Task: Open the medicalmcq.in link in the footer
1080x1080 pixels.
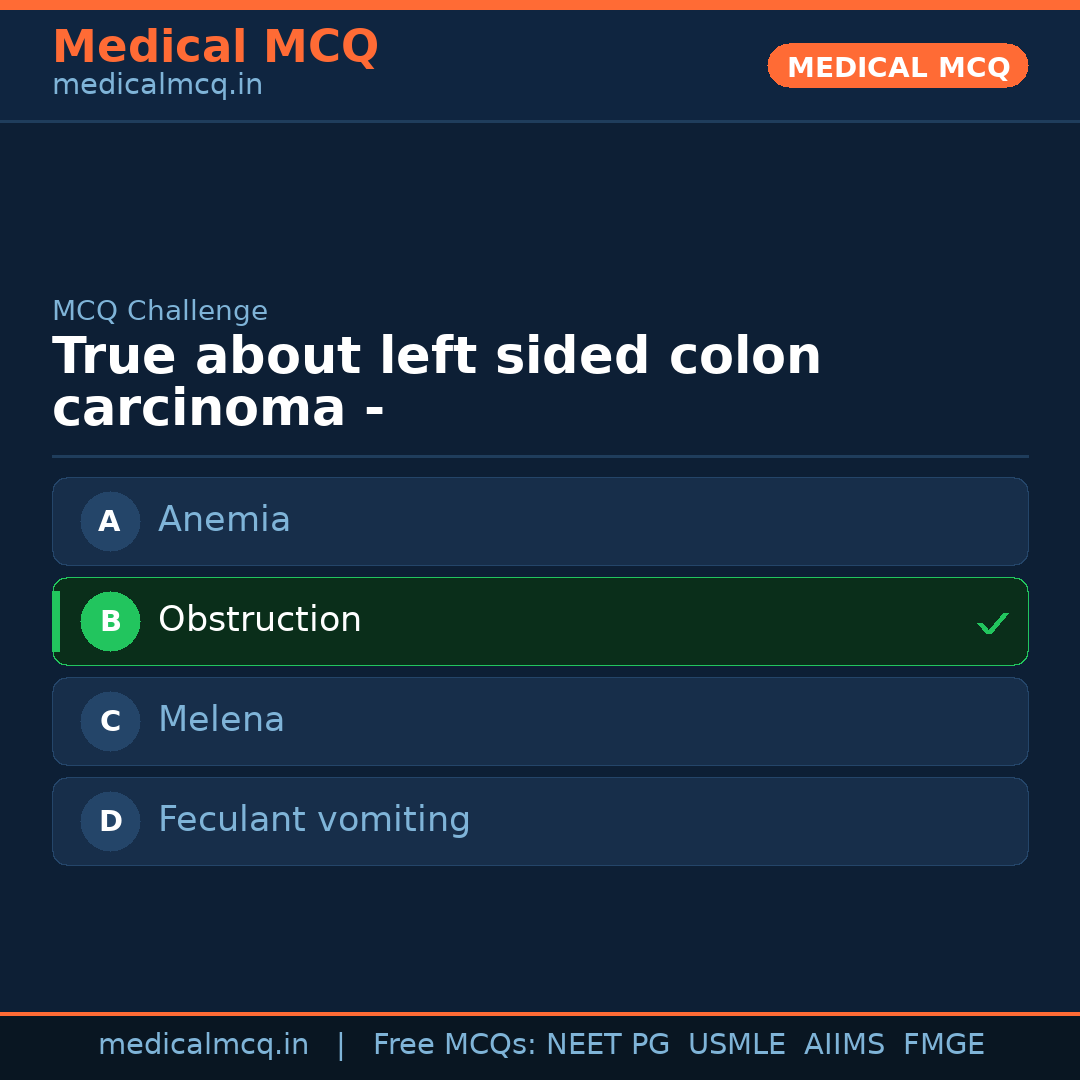Action: point(203,1045)
